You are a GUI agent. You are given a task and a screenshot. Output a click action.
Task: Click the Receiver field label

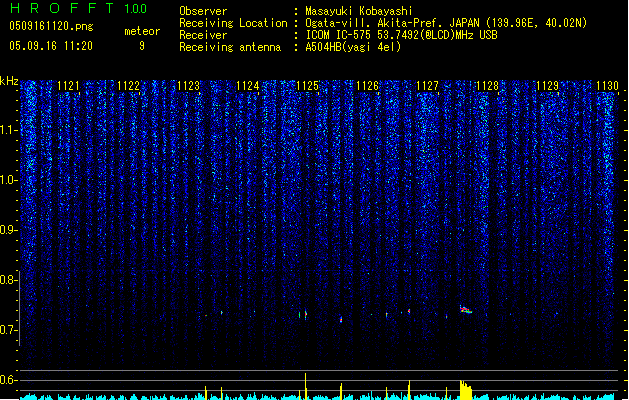203,35
